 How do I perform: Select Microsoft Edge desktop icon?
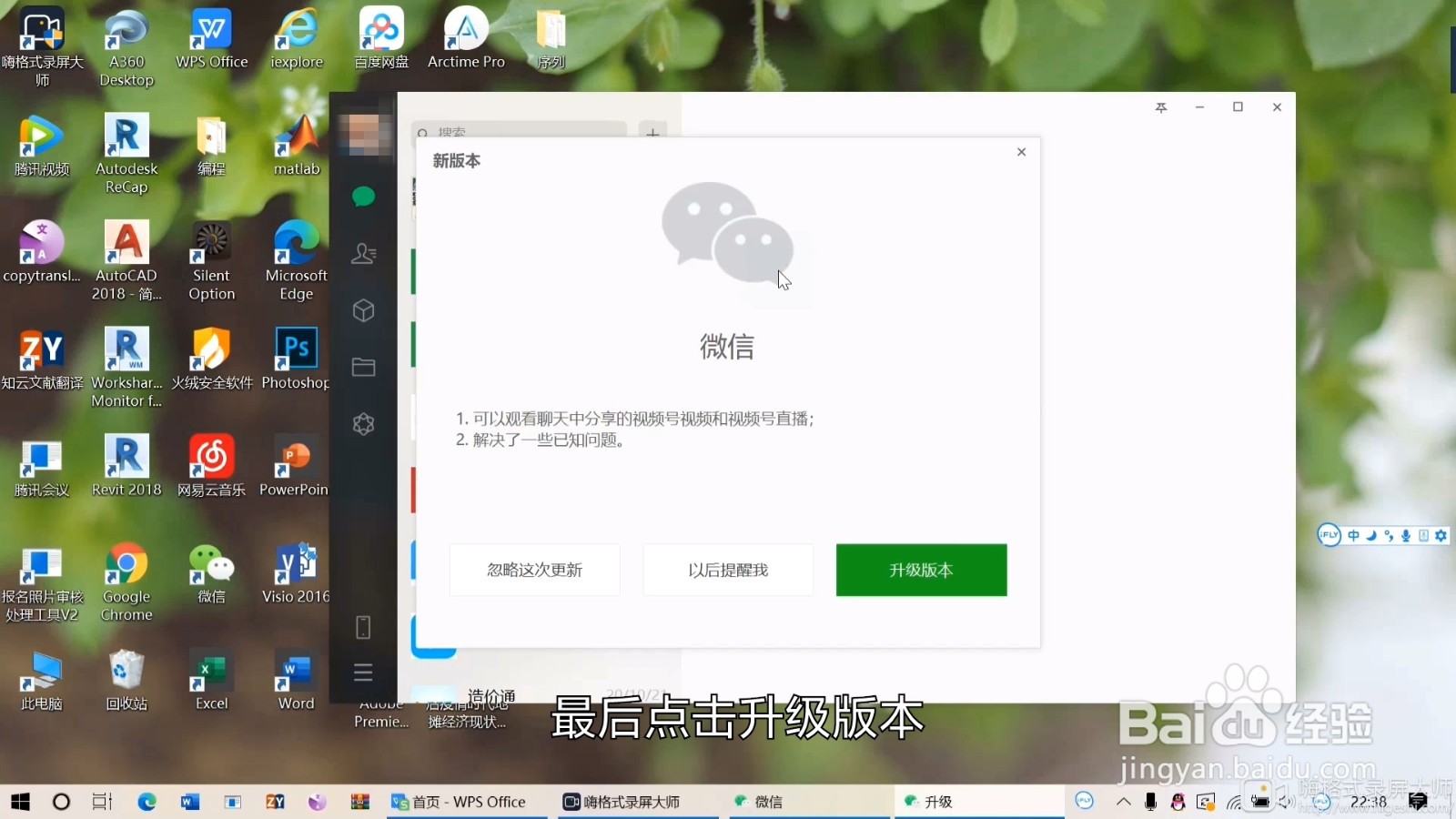point(297,262)
